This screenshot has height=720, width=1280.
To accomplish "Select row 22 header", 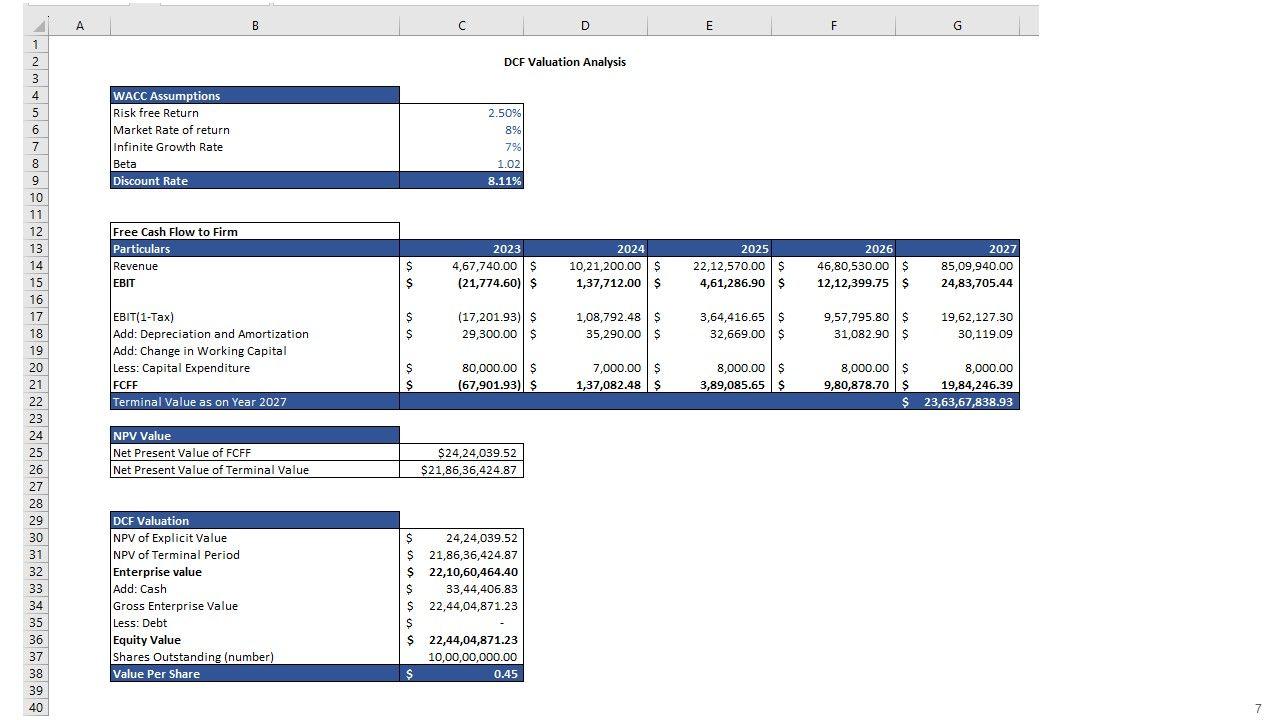I will click(36, 402).
